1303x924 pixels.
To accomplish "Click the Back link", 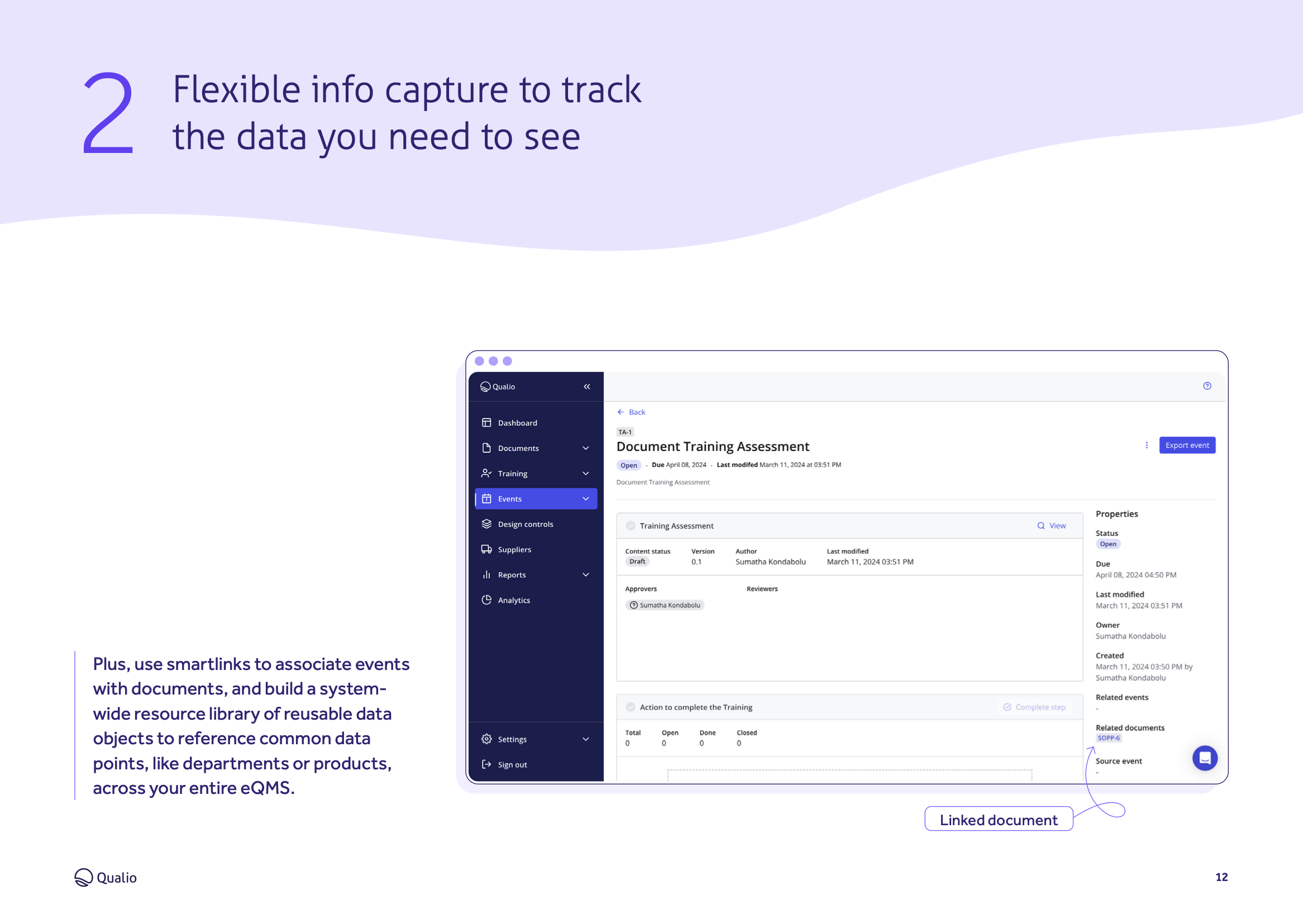I will (x=631, y=412).
